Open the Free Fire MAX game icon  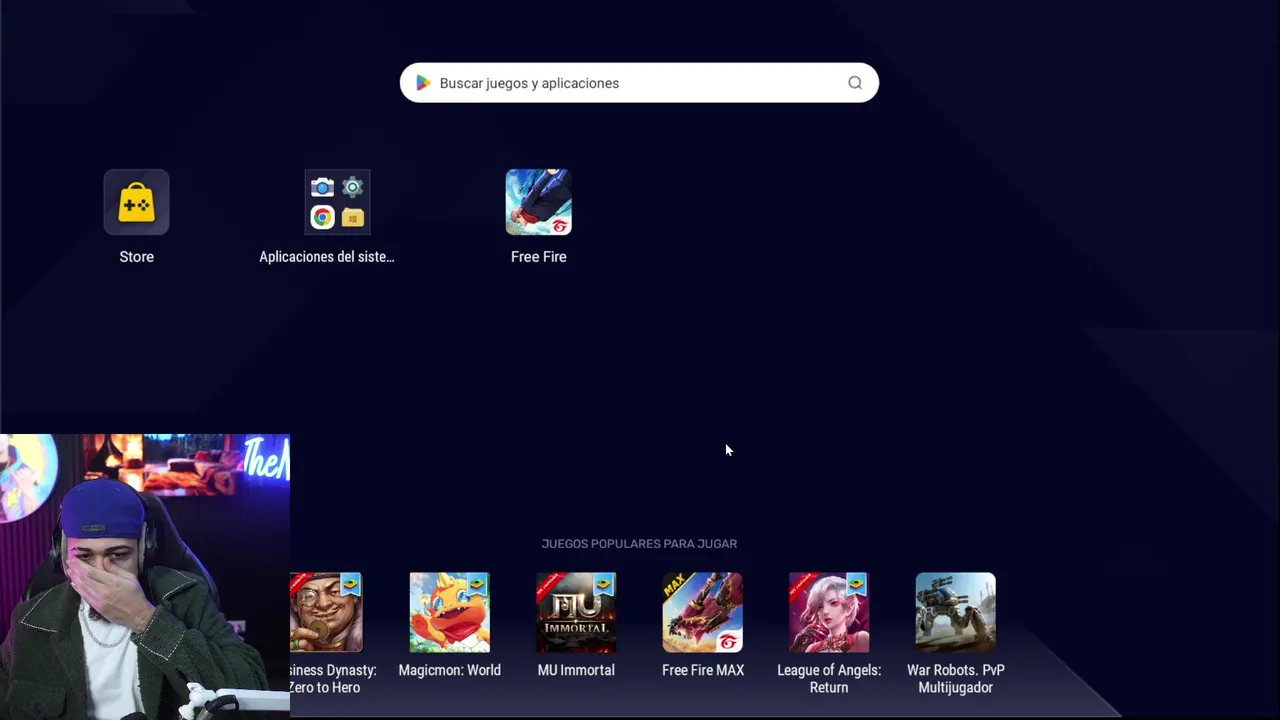click(702, 612)
